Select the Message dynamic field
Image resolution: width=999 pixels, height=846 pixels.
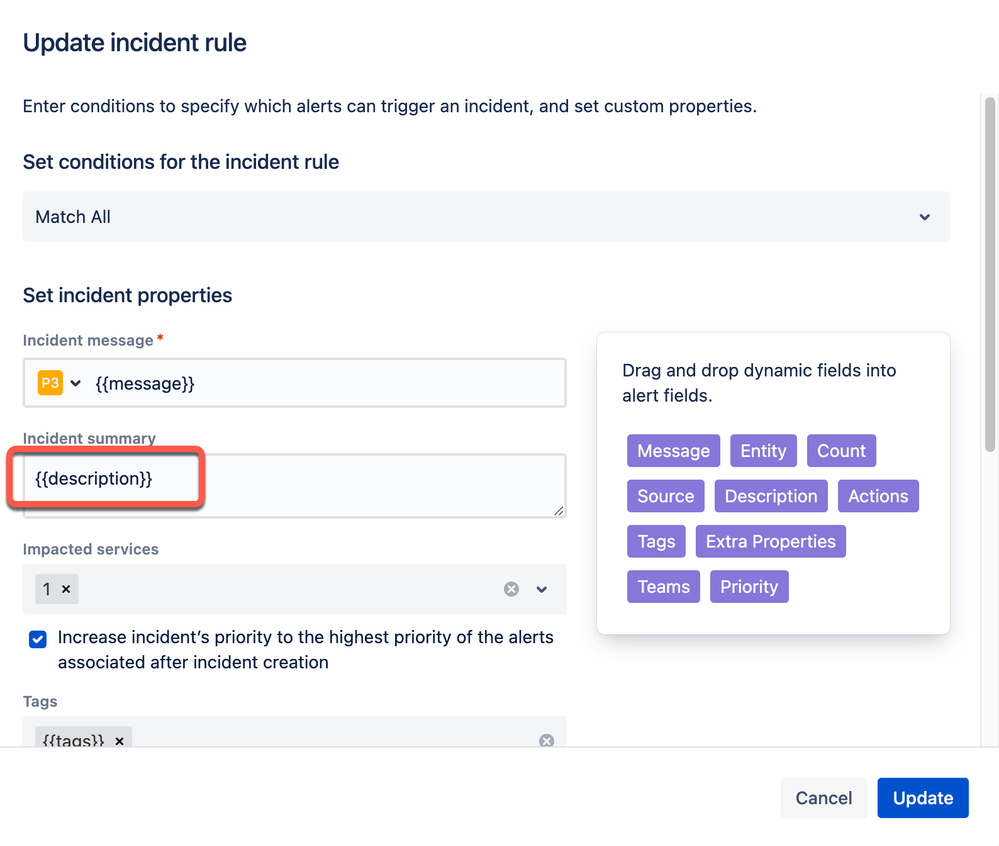673,451
